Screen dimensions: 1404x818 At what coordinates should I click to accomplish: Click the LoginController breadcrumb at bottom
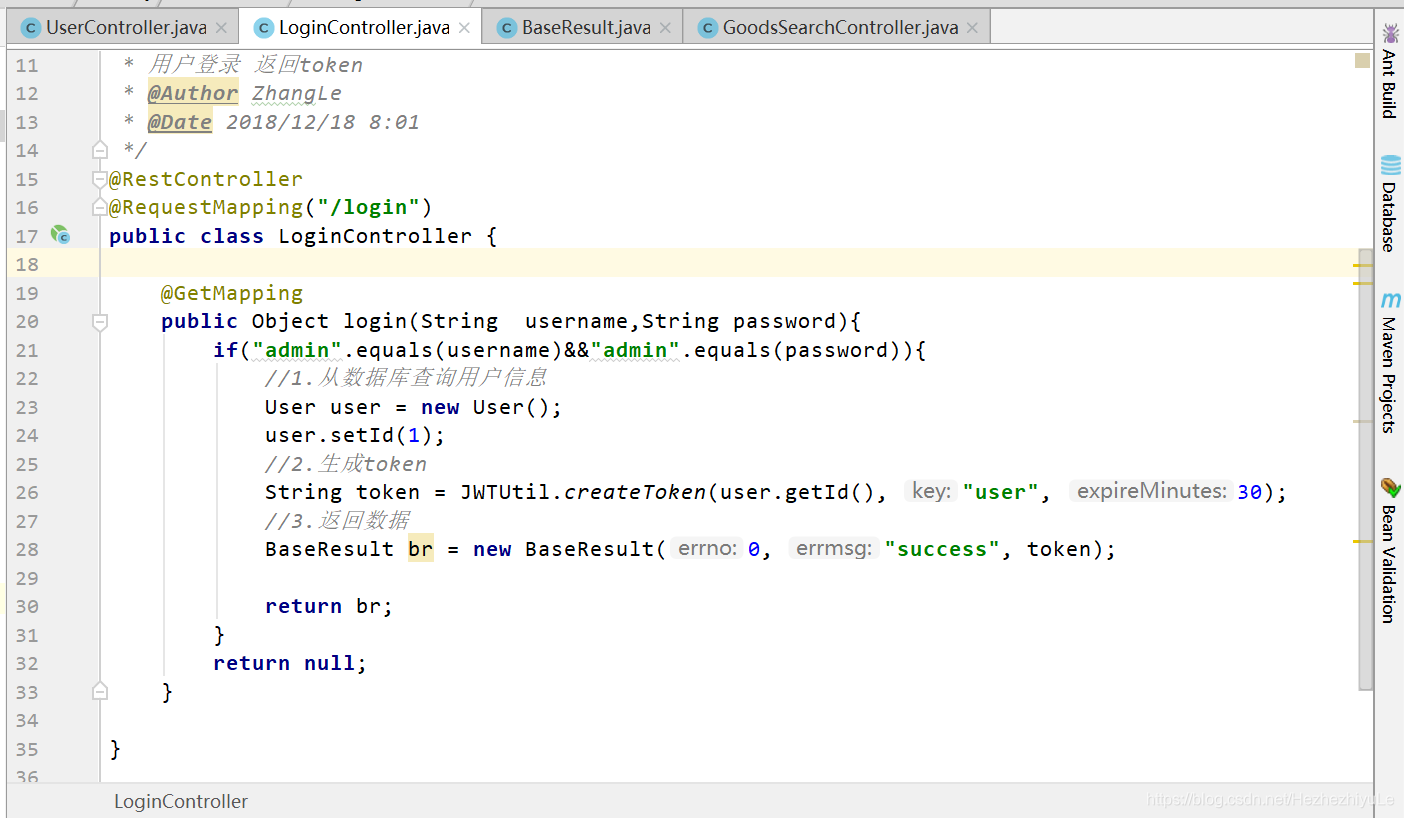pyautogui.click(x=181, y=801)
